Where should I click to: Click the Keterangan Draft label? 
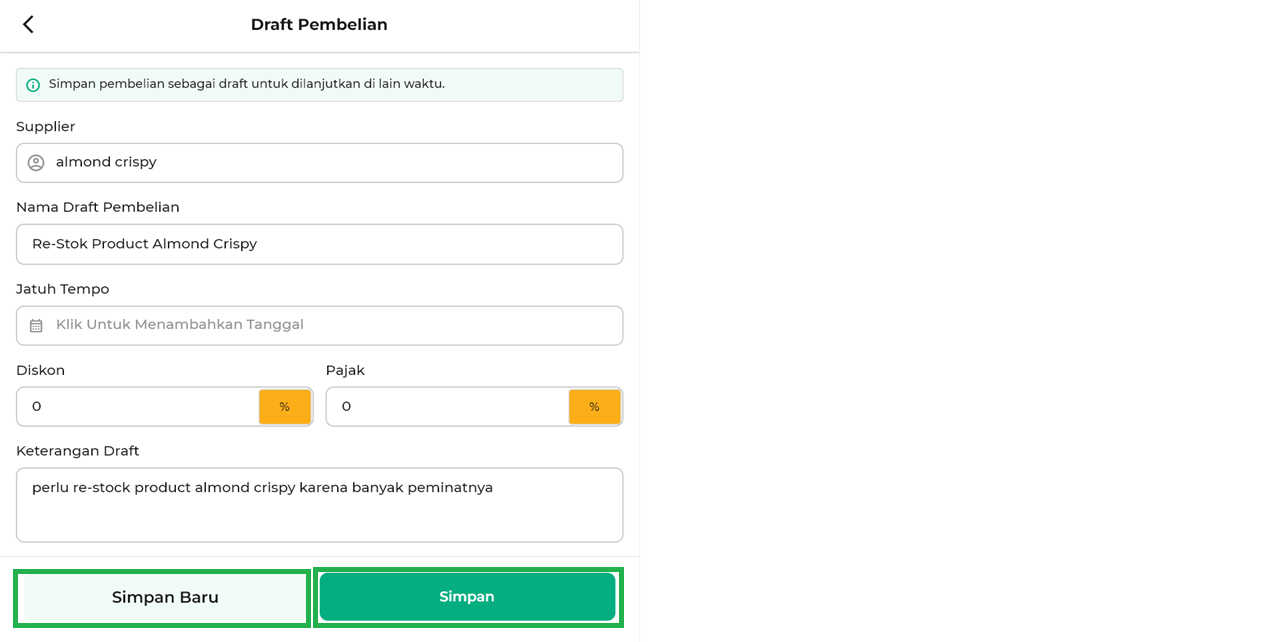point(78,451)
